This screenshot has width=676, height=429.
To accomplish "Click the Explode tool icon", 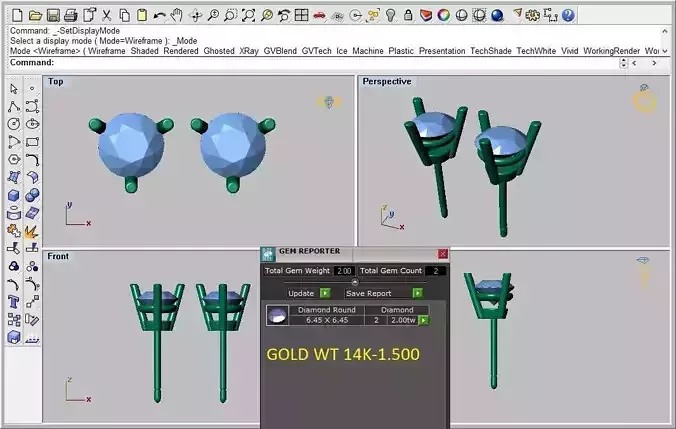I will [x=32, y=232].
